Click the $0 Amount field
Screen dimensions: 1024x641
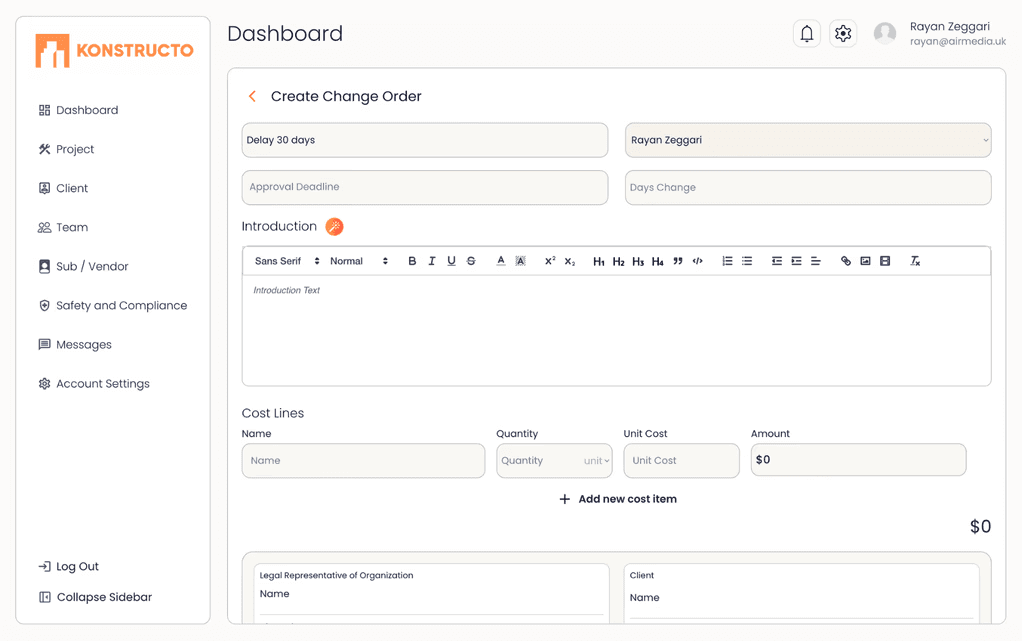[858, 460]
